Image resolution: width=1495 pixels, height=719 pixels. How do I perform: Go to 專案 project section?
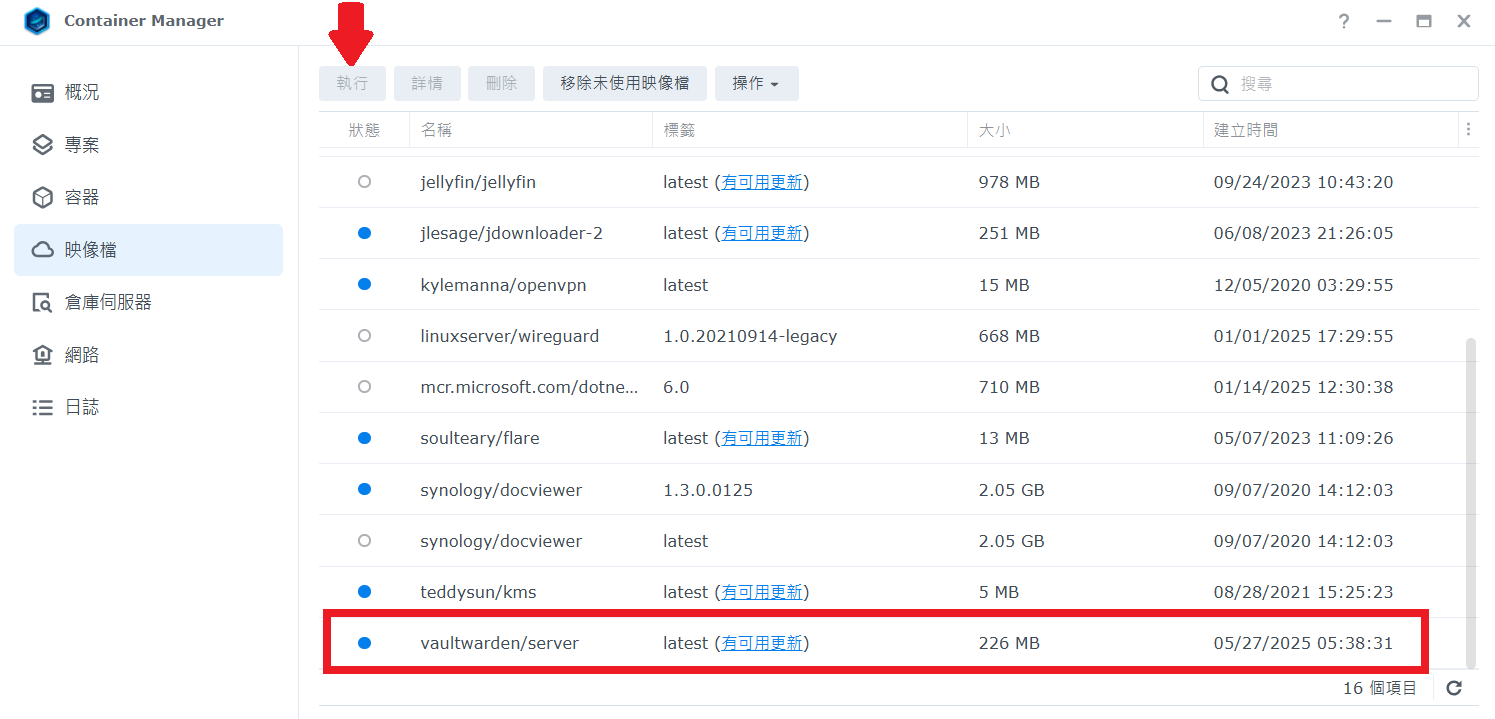coord(148,145)
